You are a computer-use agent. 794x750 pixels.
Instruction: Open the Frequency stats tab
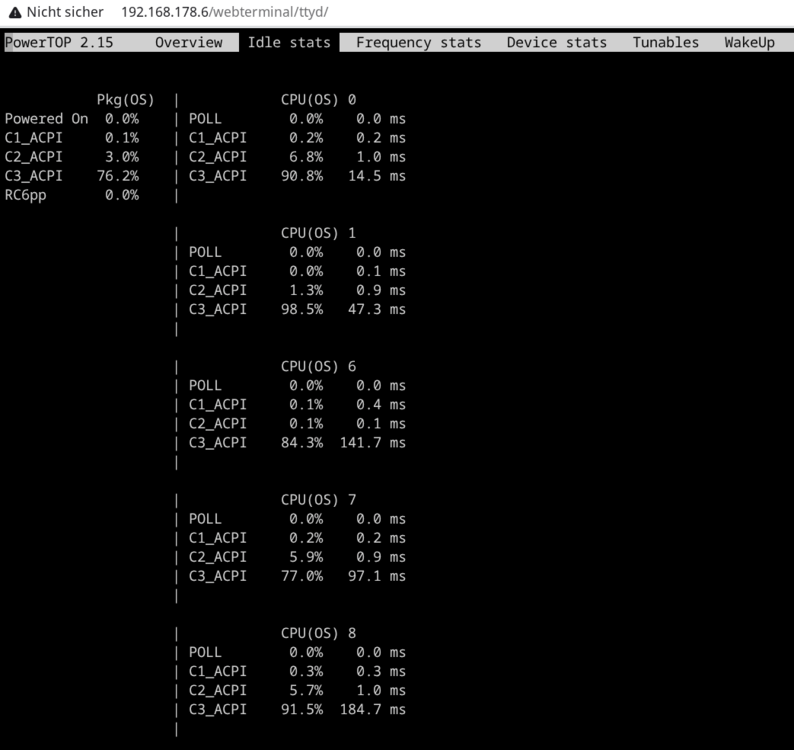[418, 43]
